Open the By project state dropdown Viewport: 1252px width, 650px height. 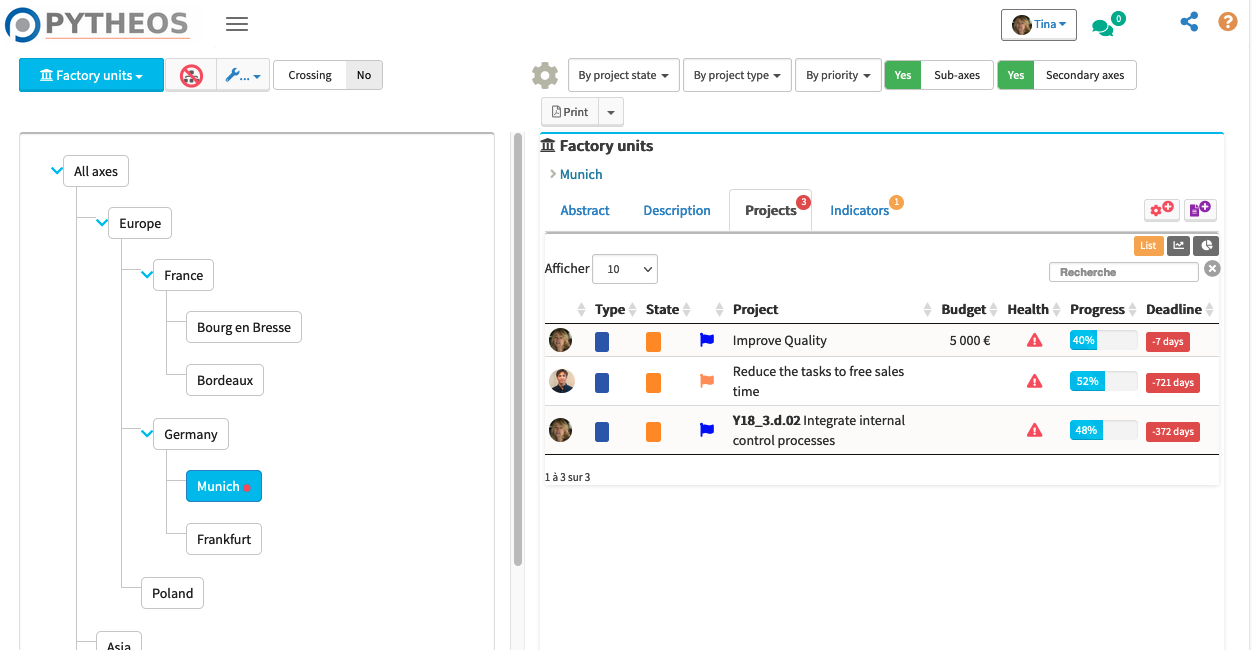click(x=623, y=75)
